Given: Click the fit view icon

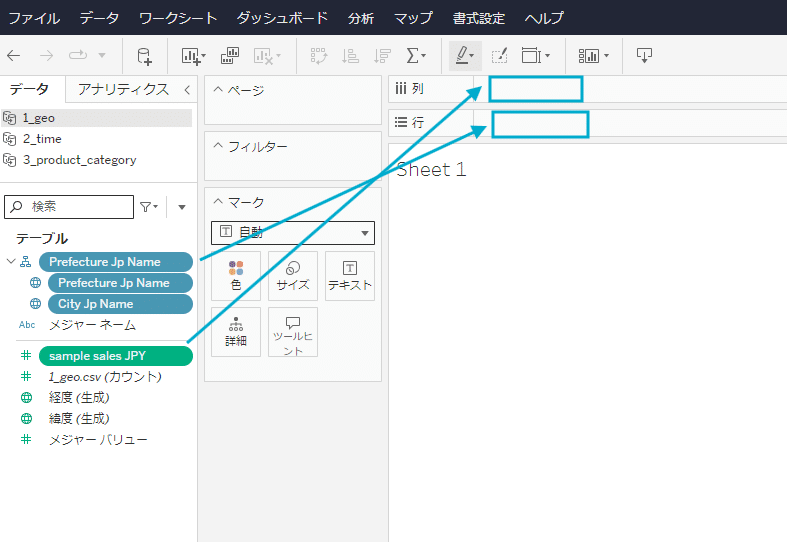Looking at the screenshot, I should [531, 55].
